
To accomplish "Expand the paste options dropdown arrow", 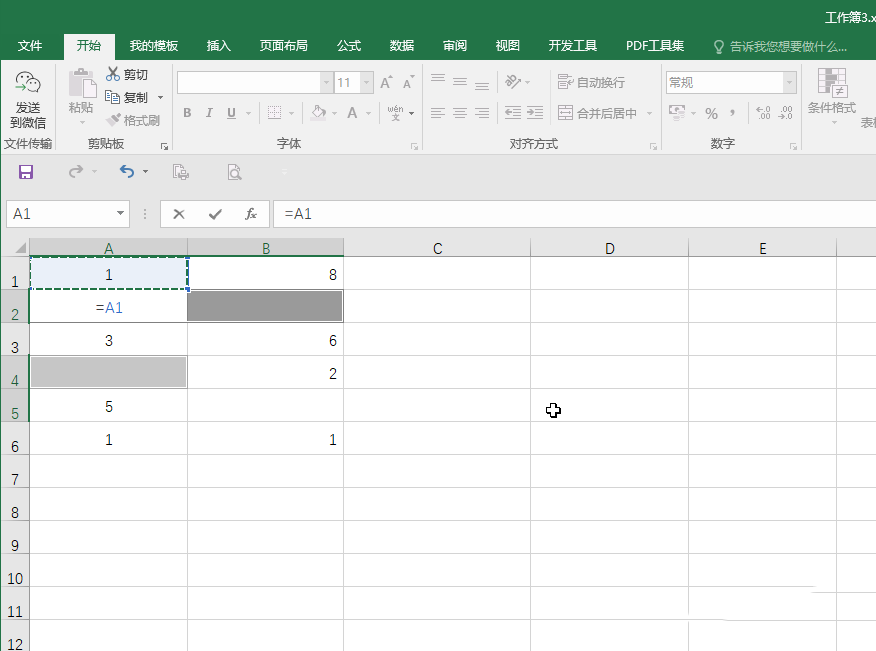I will click(83, 122).
